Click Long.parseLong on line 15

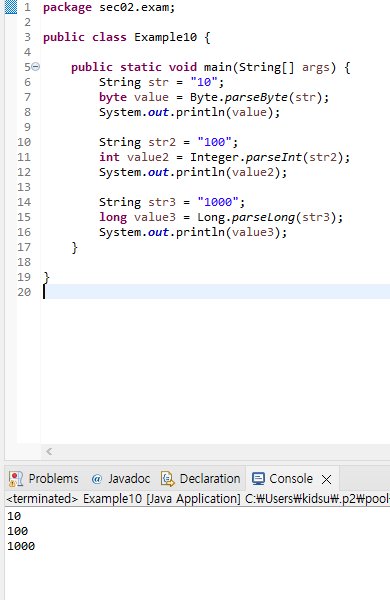tap(270, 217)
